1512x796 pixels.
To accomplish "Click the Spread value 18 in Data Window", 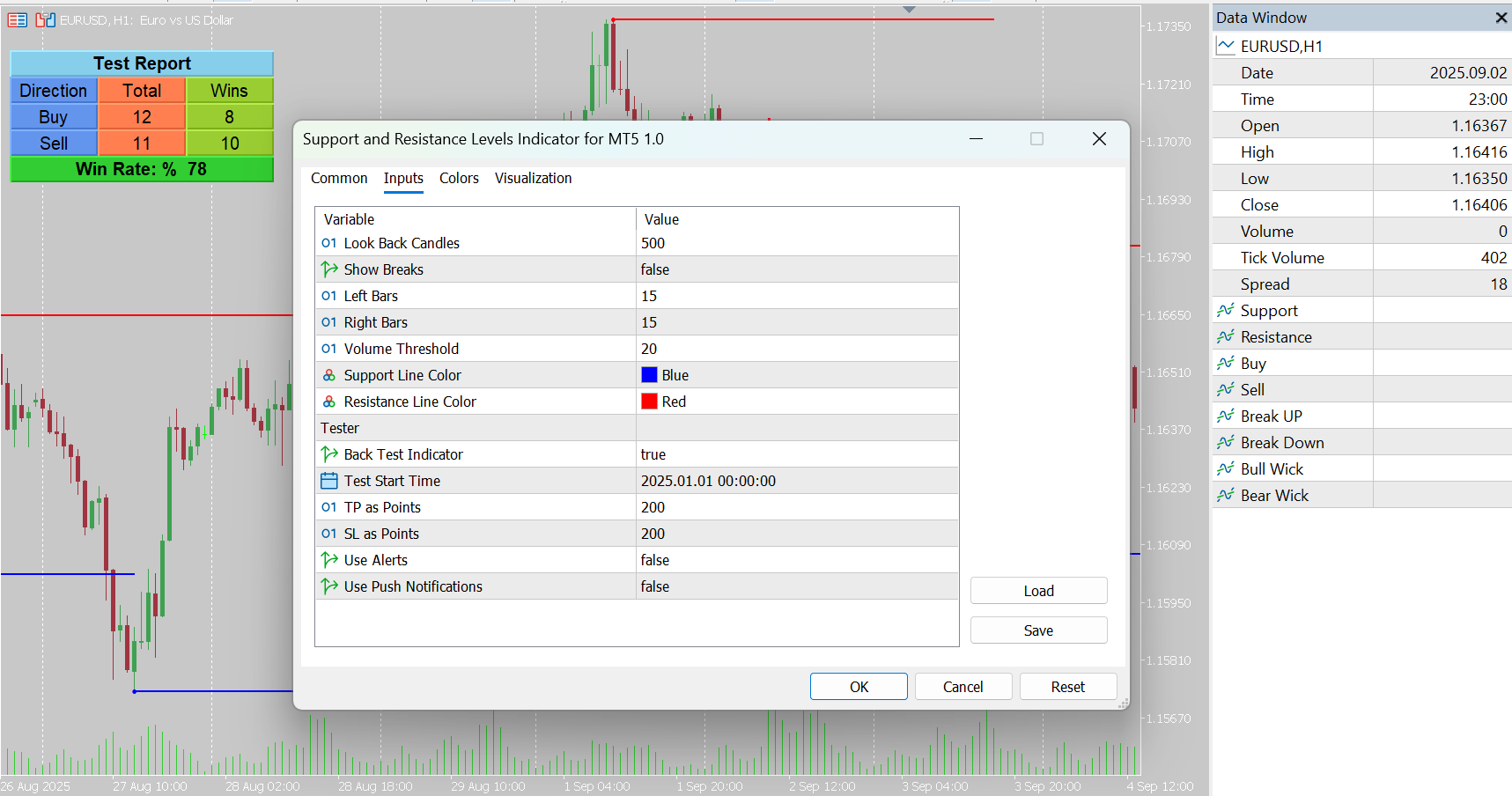I will click(x=1499, y=284).
